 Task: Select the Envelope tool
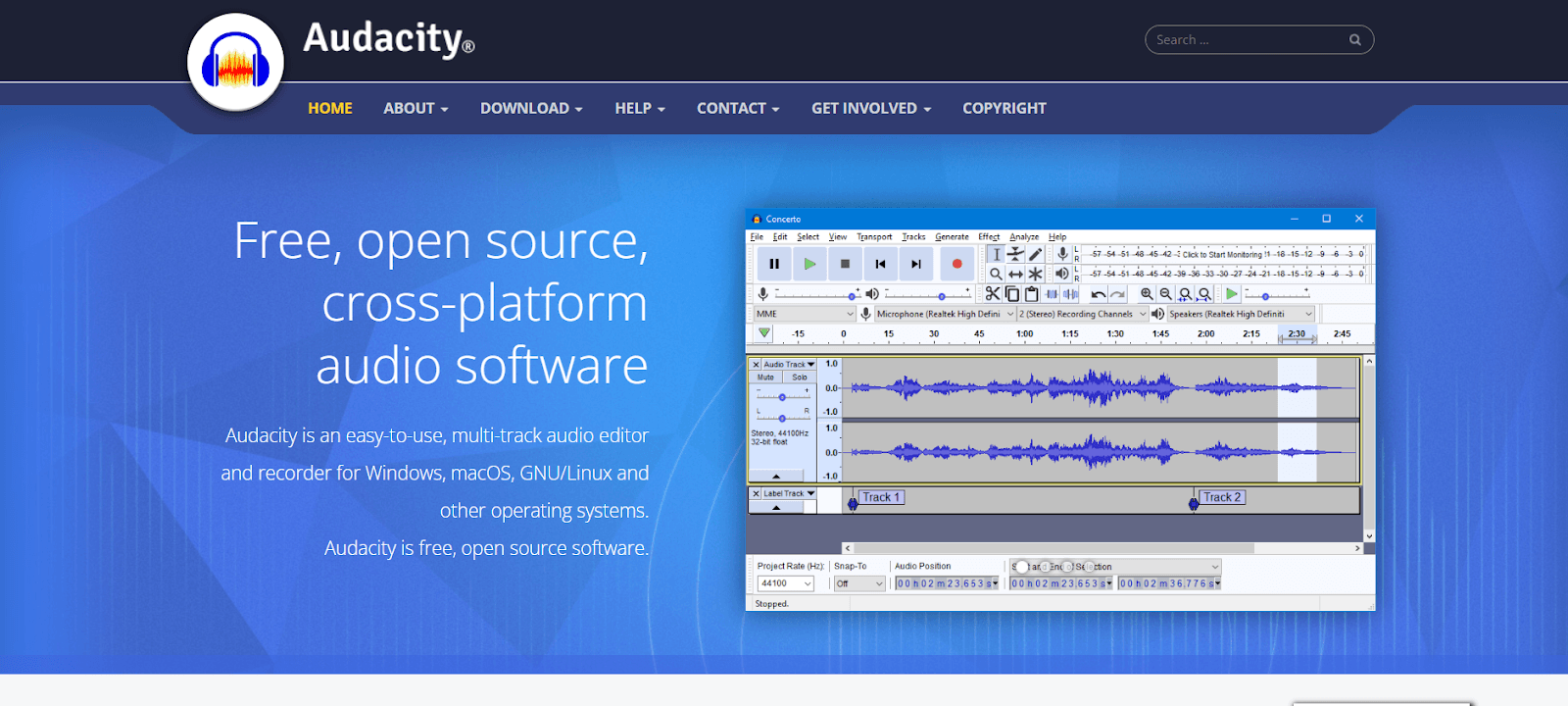coord(1015,254)
